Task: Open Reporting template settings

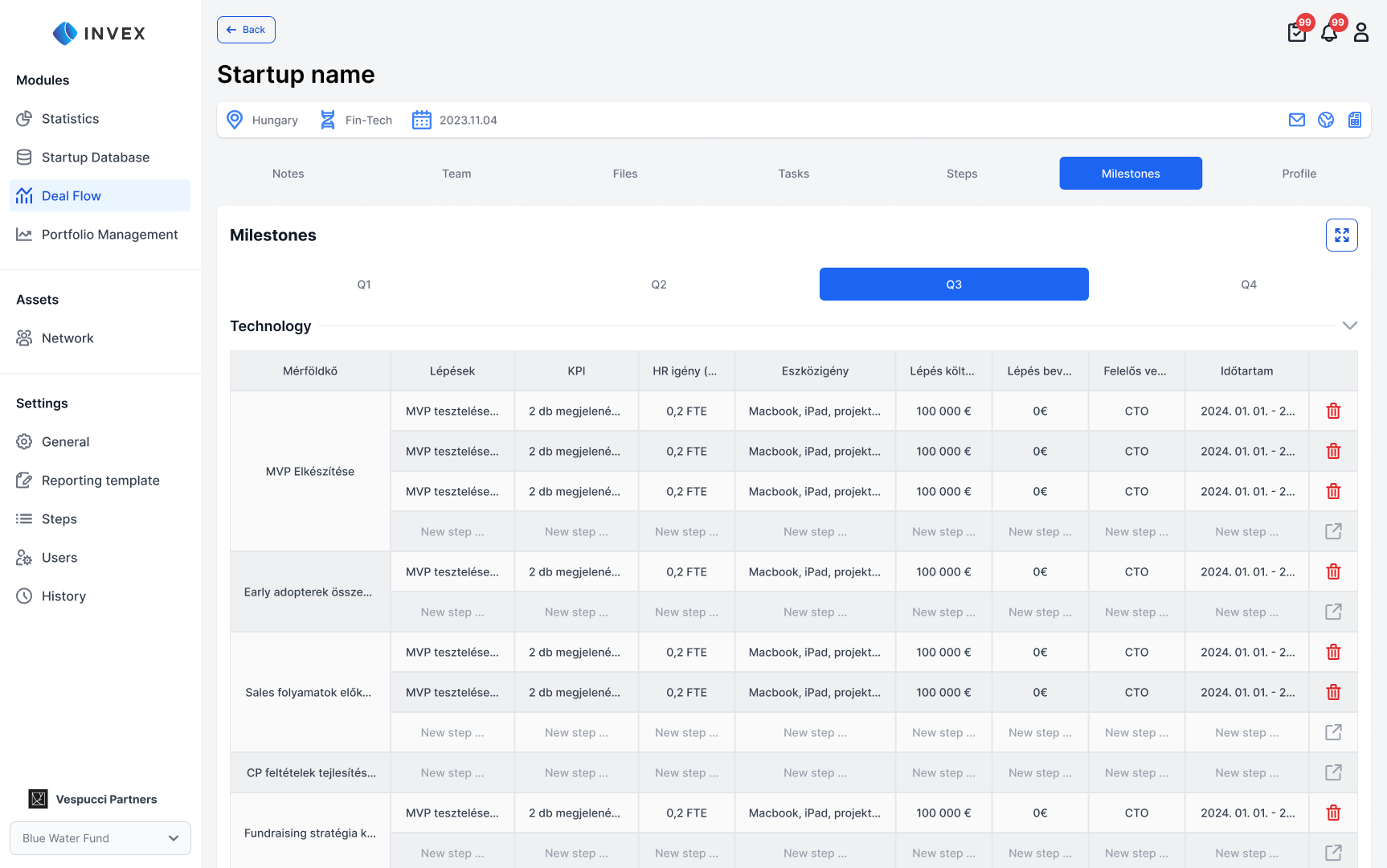Action: point(100,481)
